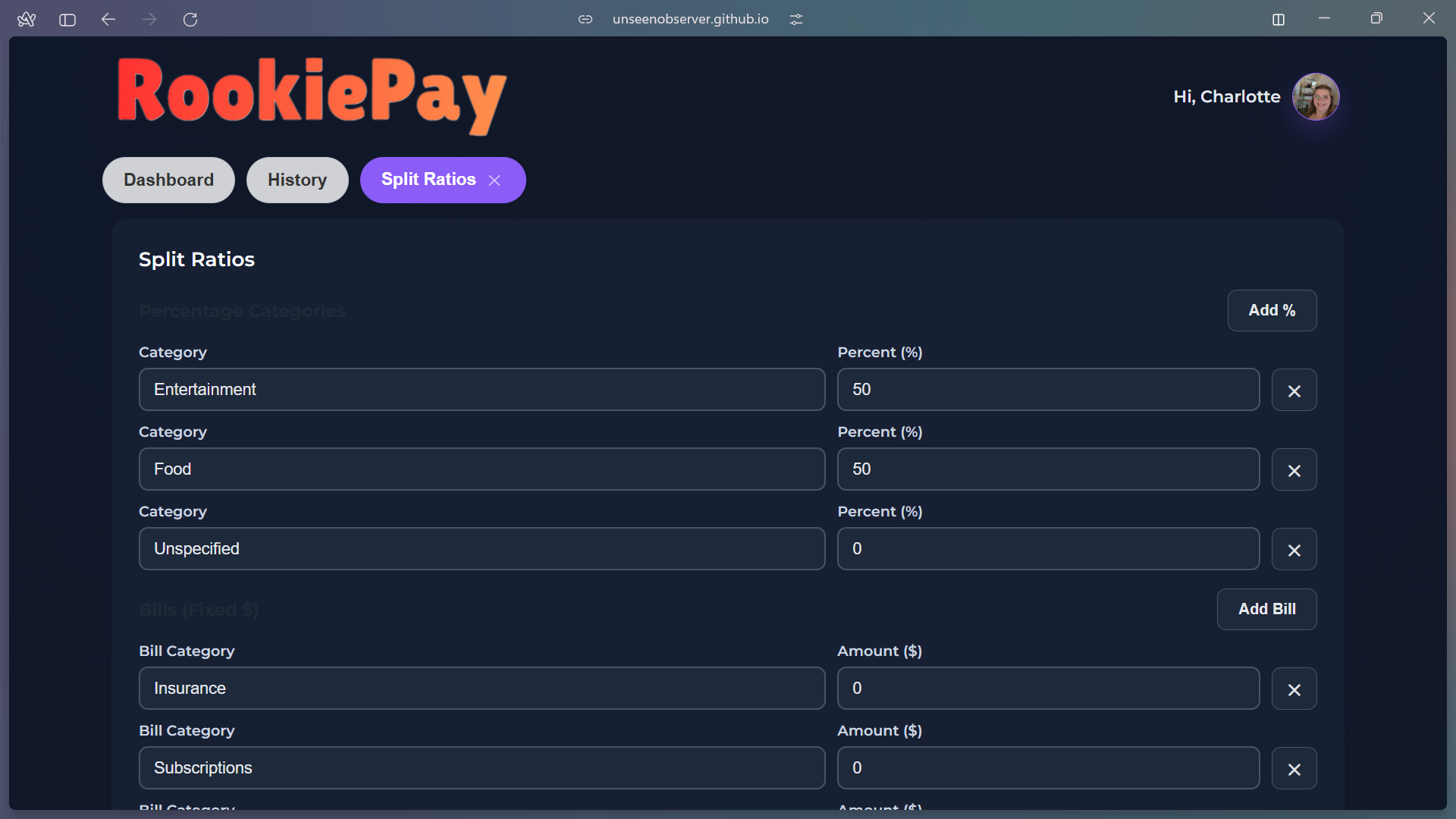Switch to the Dashboard tab

[x=168, y=180]
